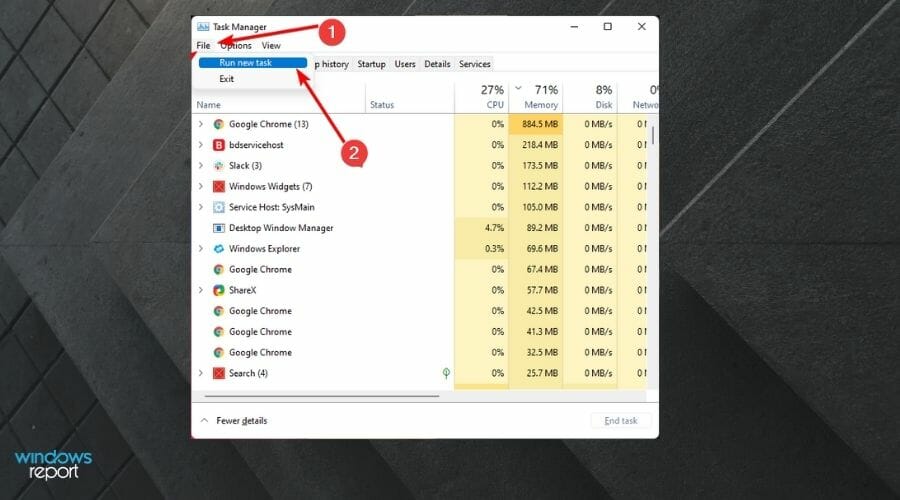The height and width of the screenshot is (500, 900).
Task: Click the 4.7% CPU cell
Action: (482, 228)
